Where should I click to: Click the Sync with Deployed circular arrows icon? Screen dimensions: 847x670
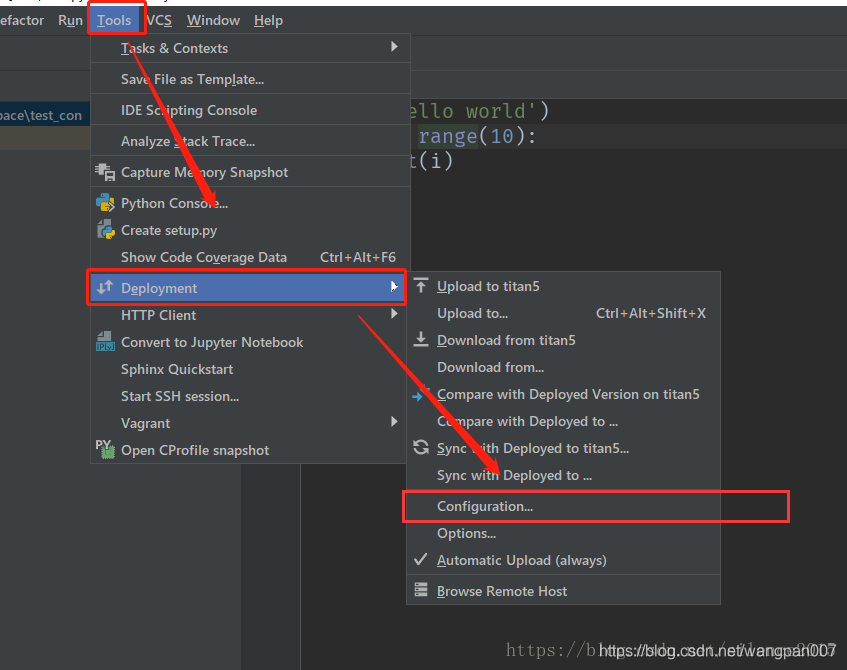pos(421,447)
